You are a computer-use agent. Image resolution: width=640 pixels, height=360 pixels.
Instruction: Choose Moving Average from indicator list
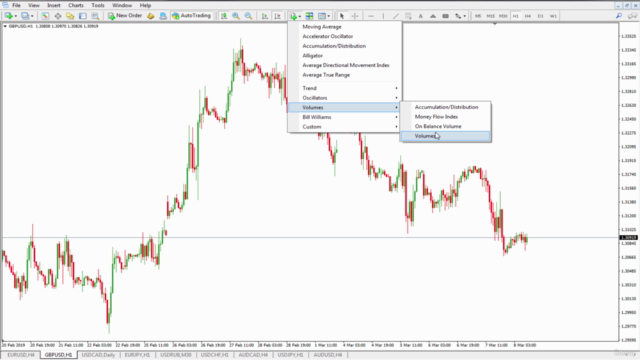tap(322, 27)
